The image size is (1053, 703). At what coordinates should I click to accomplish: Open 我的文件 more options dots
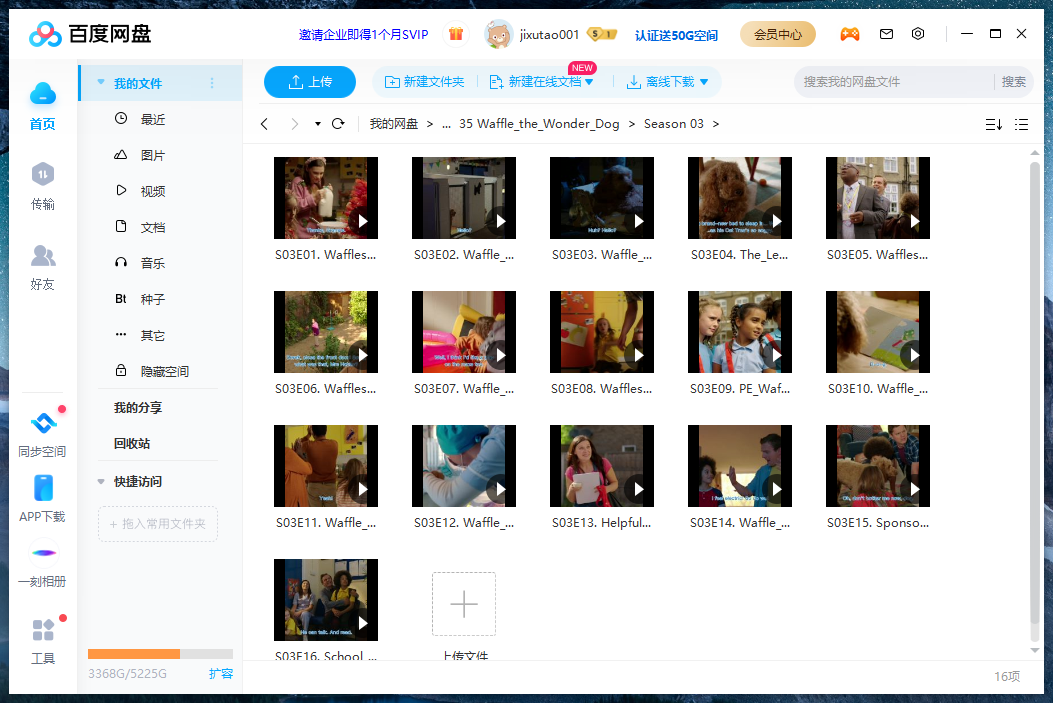[x=212, y=83]
